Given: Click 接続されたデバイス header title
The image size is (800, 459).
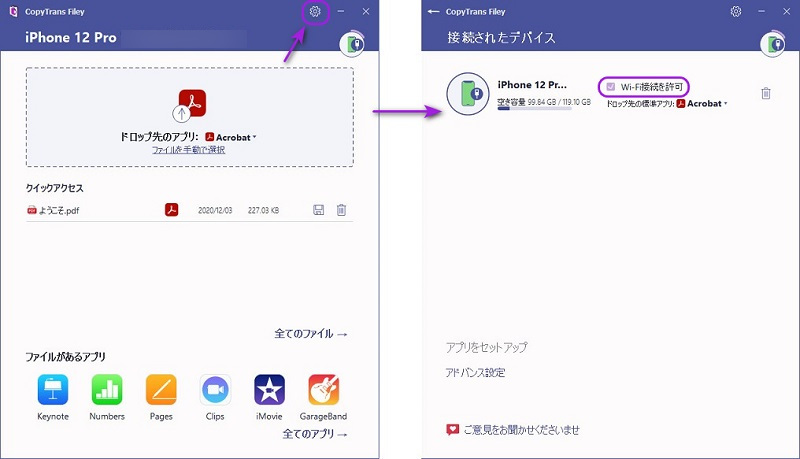Looking at the screenshot, I should (501, 37).
